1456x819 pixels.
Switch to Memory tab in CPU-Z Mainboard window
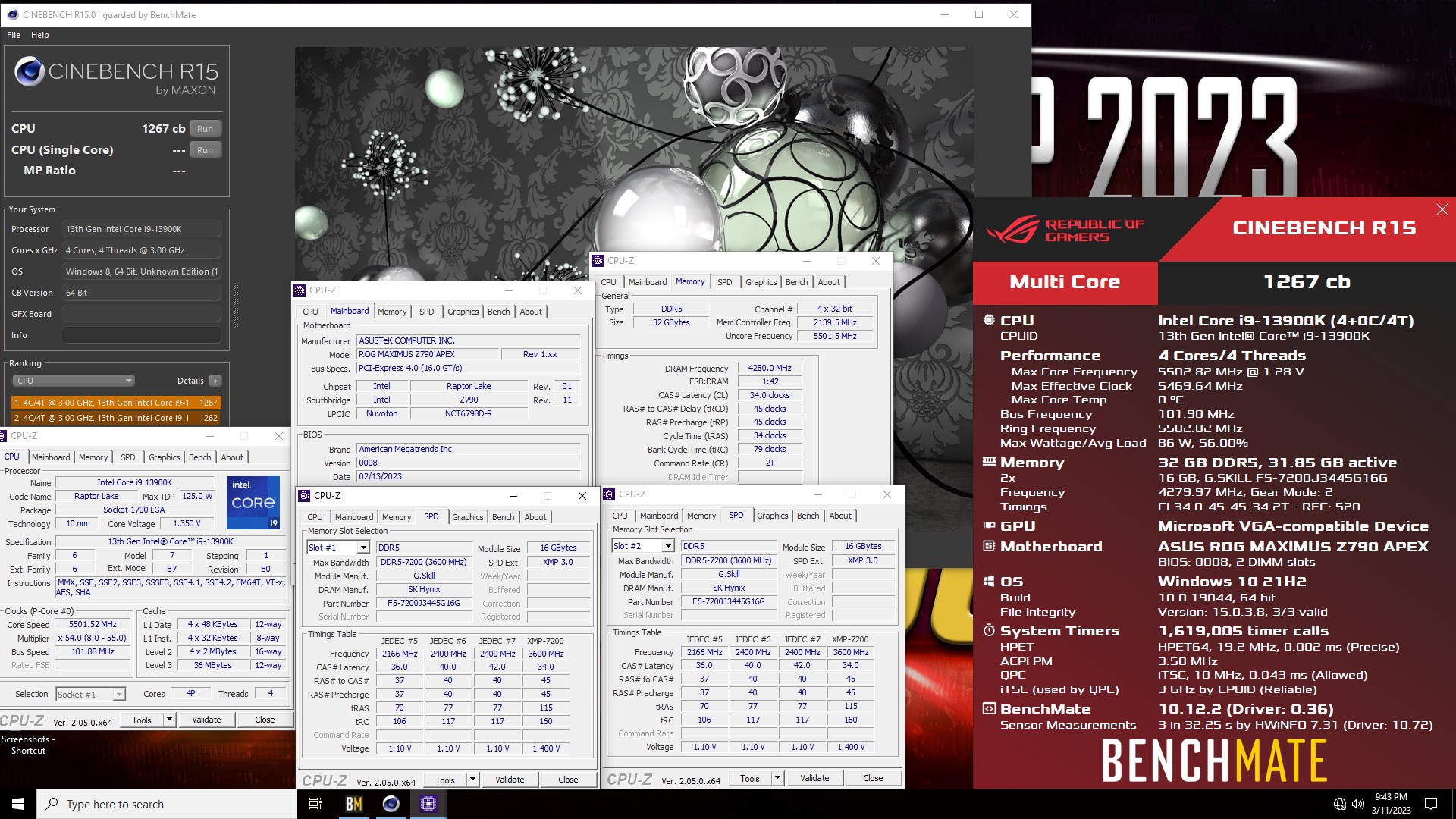click(x=392, y=312)
